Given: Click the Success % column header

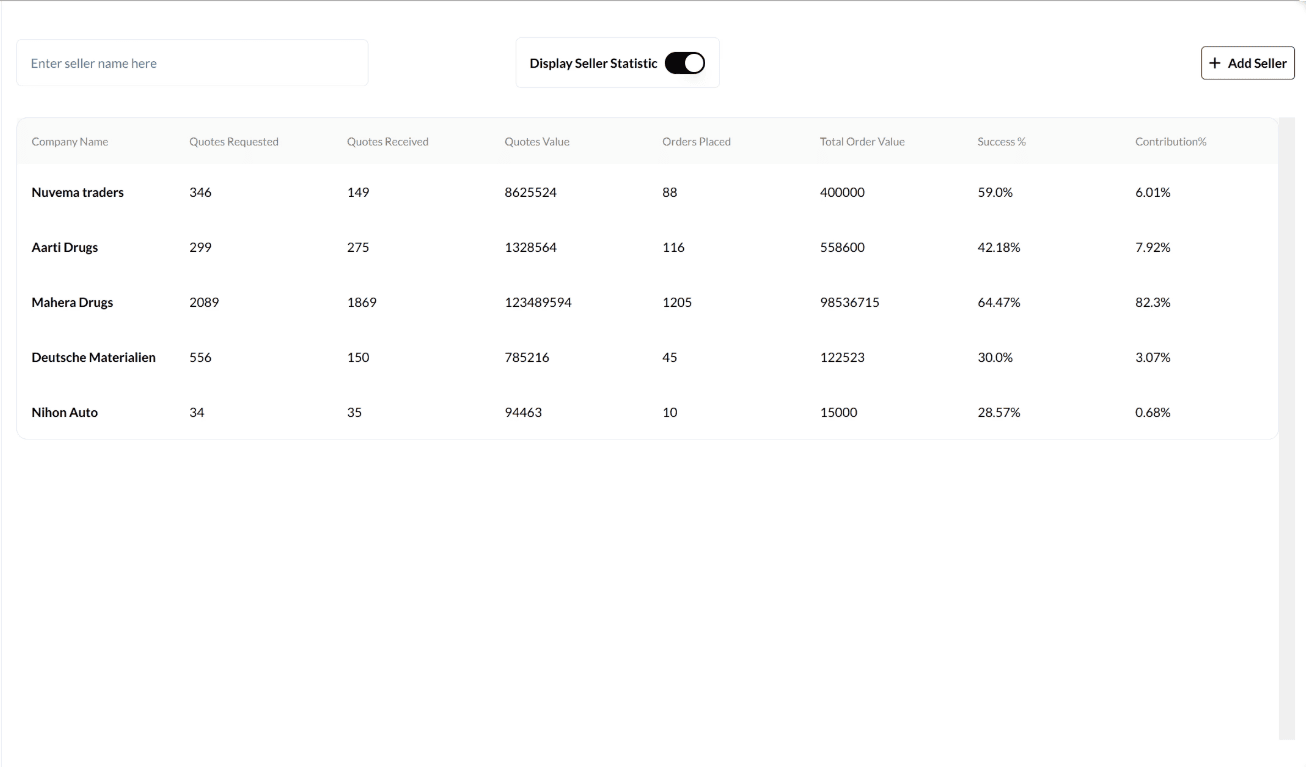Looking at the screenshot, I should click(x=1002, y=142).
